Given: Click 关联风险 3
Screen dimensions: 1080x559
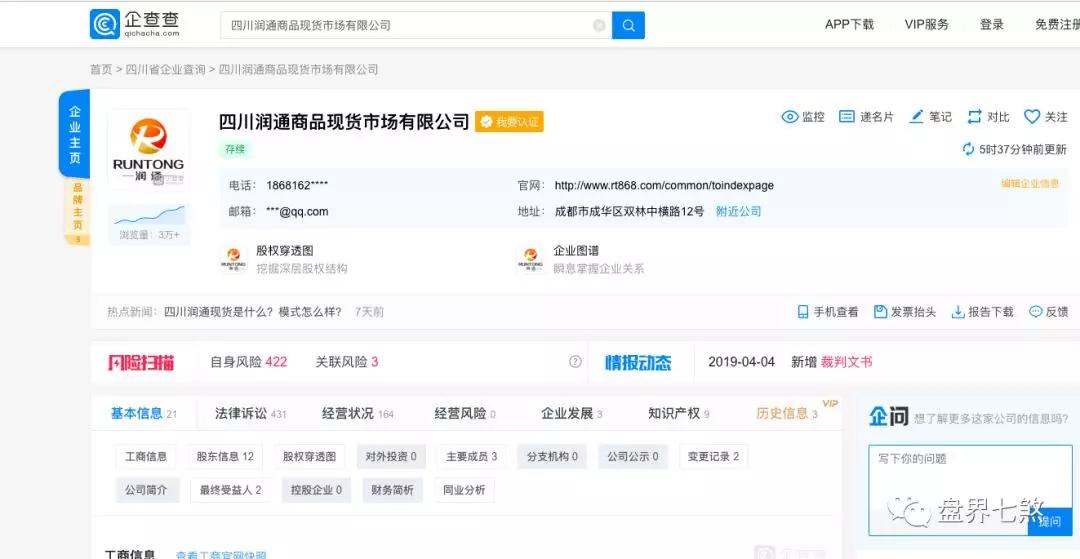Looking at the screenshot, I should pos(346,362).
